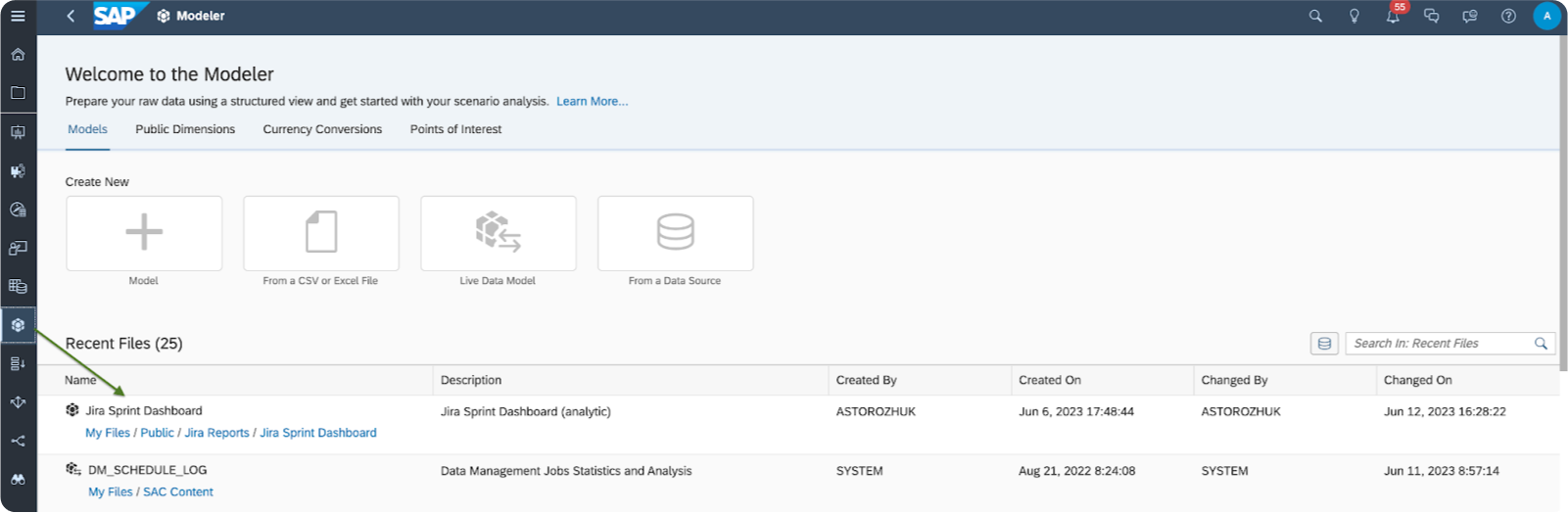Open the binoculars icon in sidebar
Viewport: 1568px width, 513px height.
click(18, 480)
